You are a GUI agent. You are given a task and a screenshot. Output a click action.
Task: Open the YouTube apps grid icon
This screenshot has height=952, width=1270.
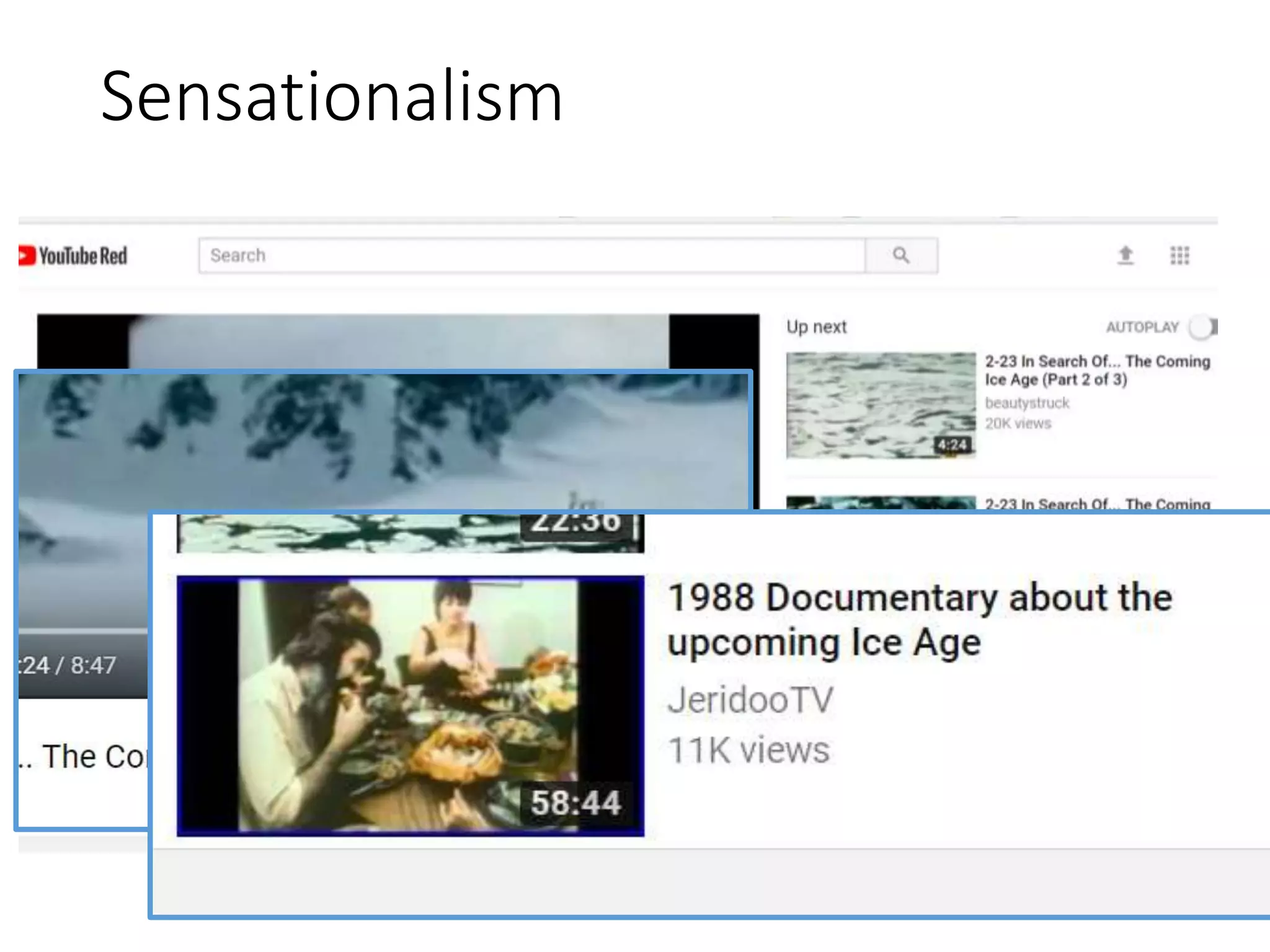click(1179, 255)
